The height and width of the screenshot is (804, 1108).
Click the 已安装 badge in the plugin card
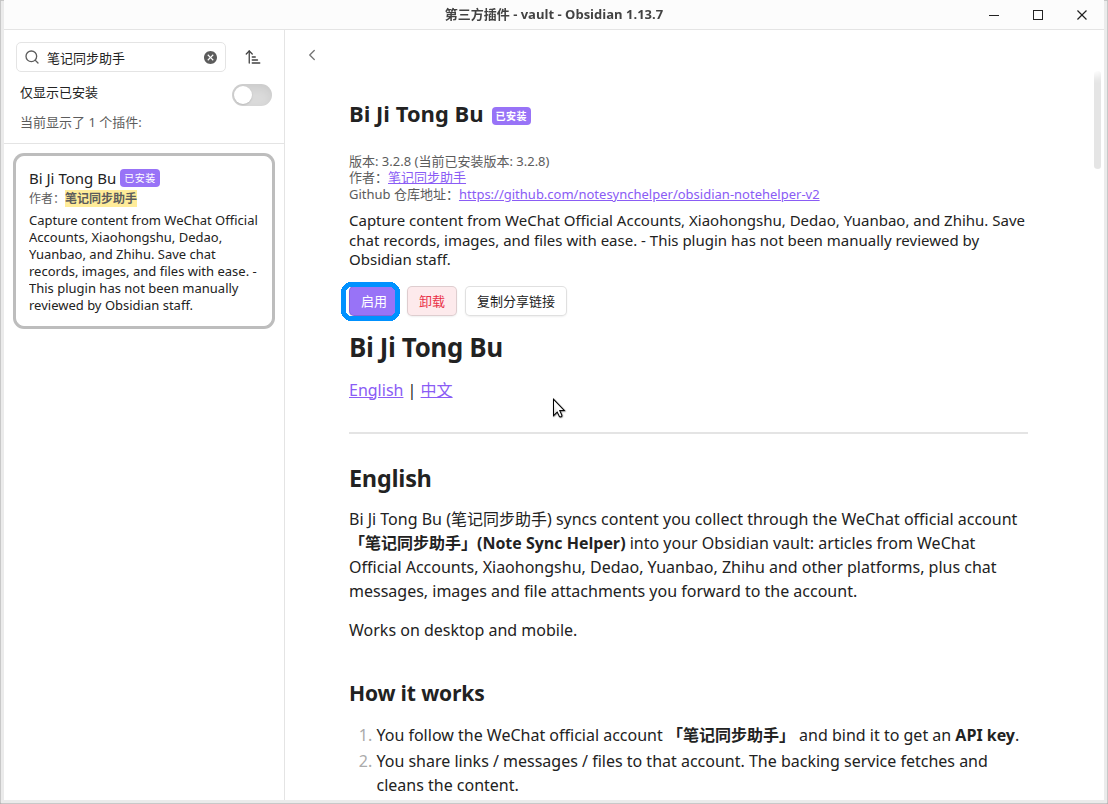click(140, 179)
